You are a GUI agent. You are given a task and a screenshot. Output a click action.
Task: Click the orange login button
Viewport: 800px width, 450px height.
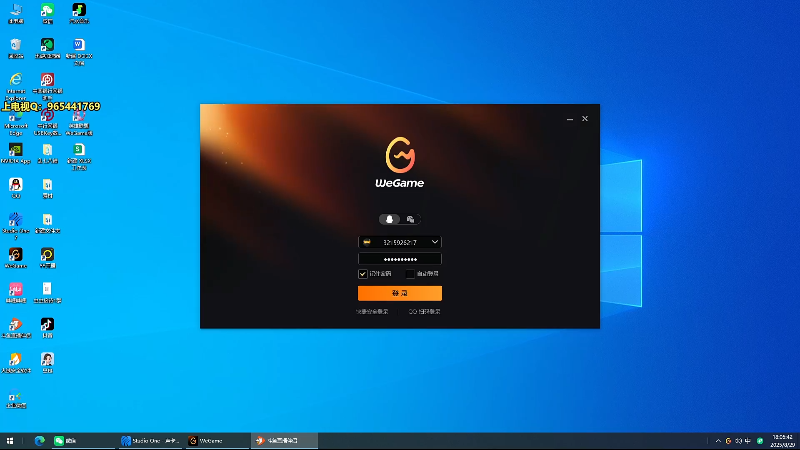[400, 293]
